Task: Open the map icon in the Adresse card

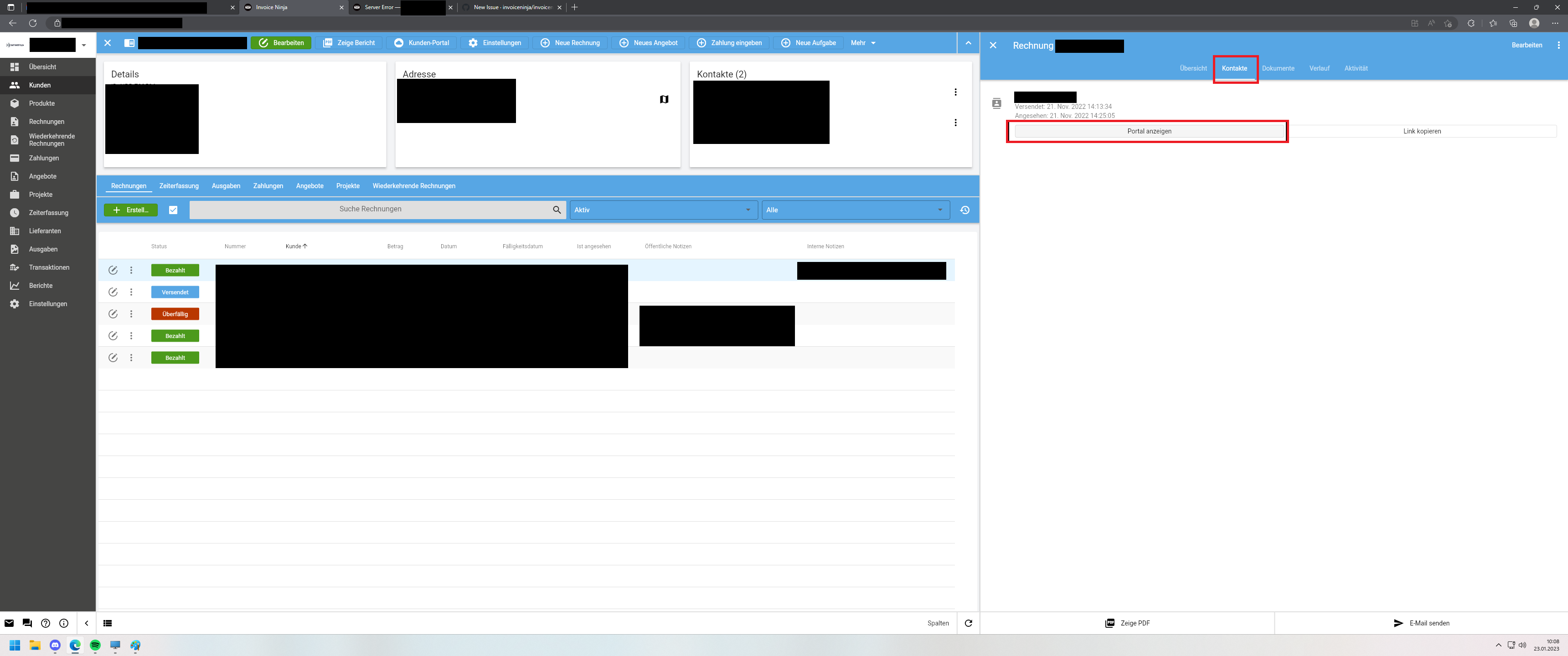Action: (664, 98)
